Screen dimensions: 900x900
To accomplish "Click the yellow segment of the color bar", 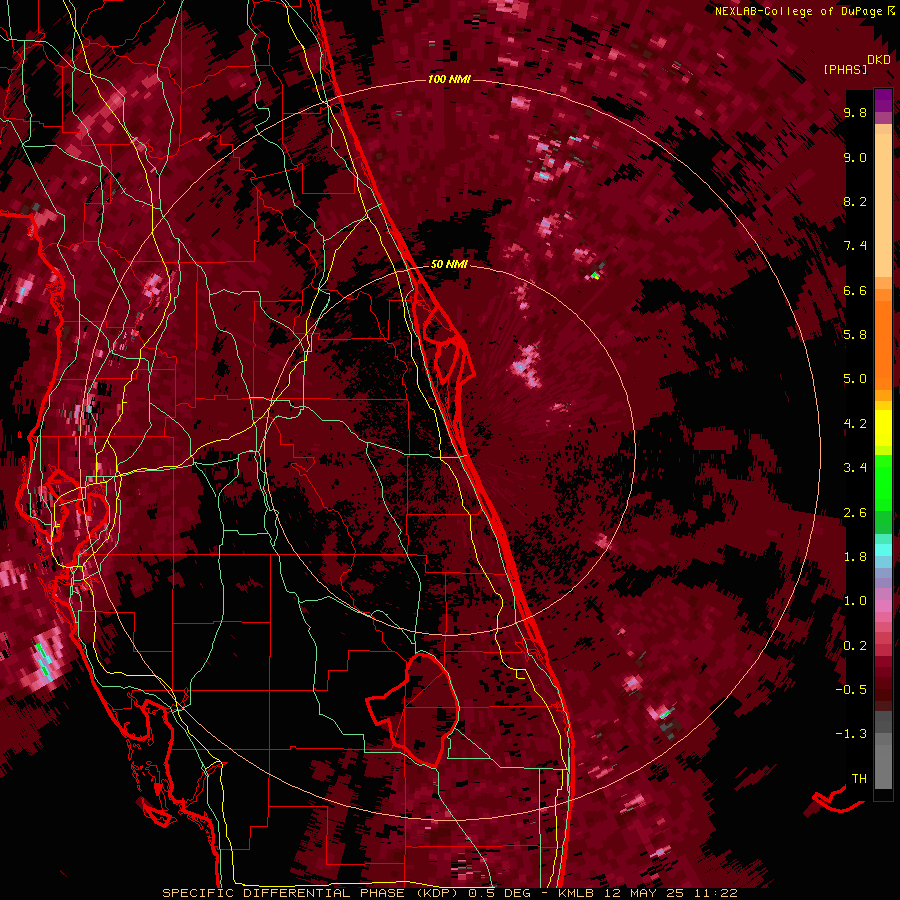I will (883, 428).
